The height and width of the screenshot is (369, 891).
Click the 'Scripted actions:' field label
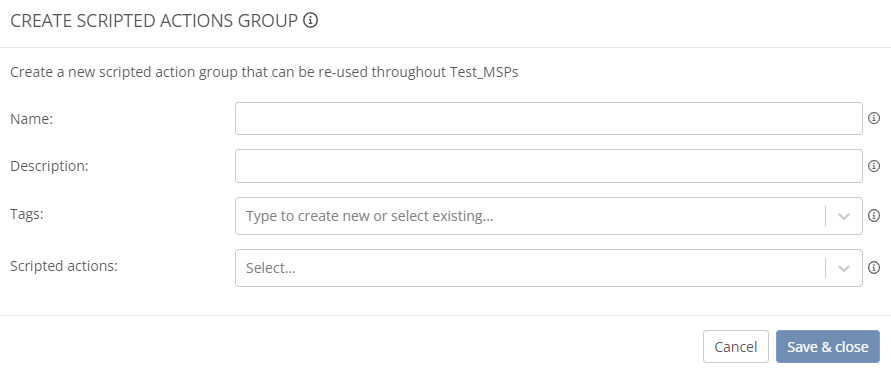[64, 266]
